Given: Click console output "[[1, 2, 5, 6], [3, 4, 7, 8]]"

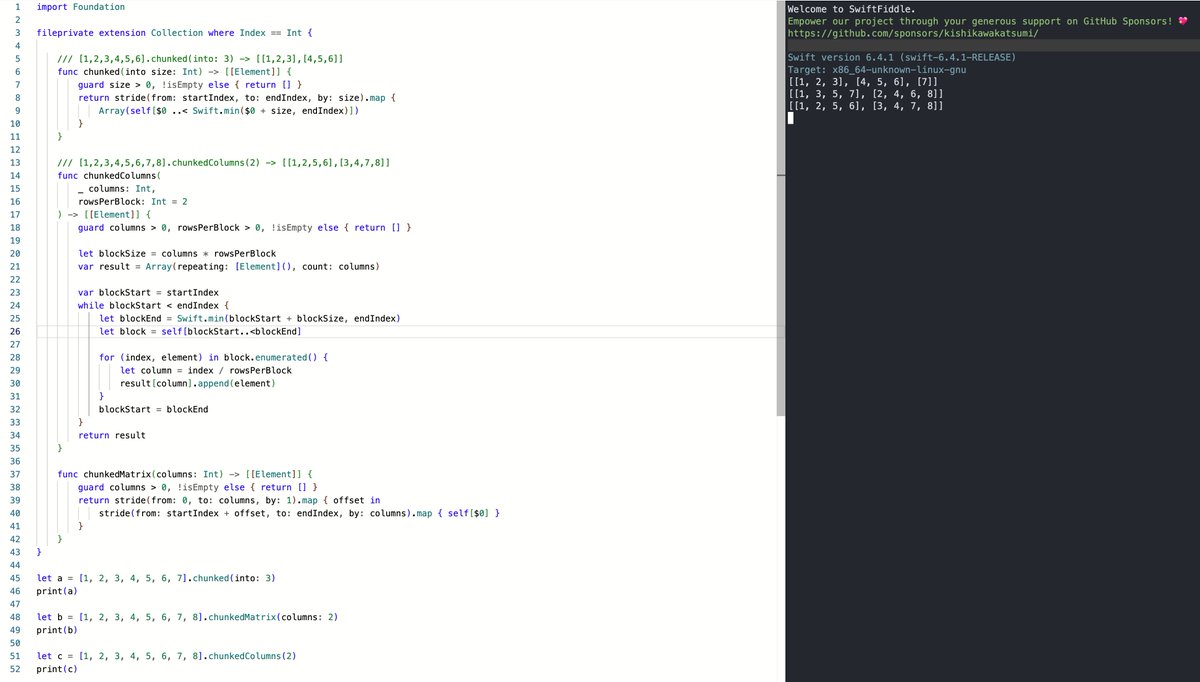Looking at the screenshot, I should [x=866, y=105].
